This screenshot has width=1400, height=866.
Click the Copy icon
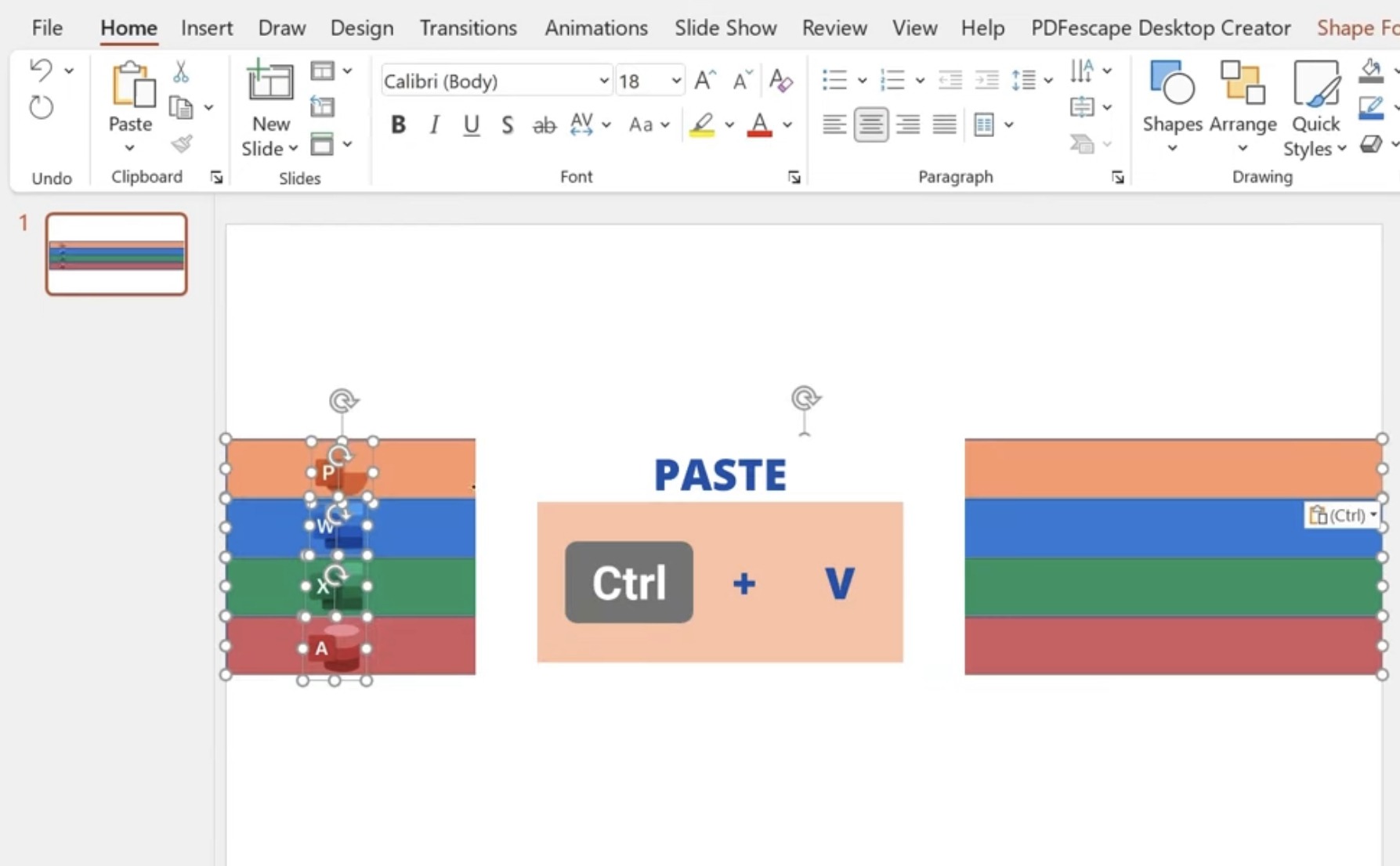(181, 107)
